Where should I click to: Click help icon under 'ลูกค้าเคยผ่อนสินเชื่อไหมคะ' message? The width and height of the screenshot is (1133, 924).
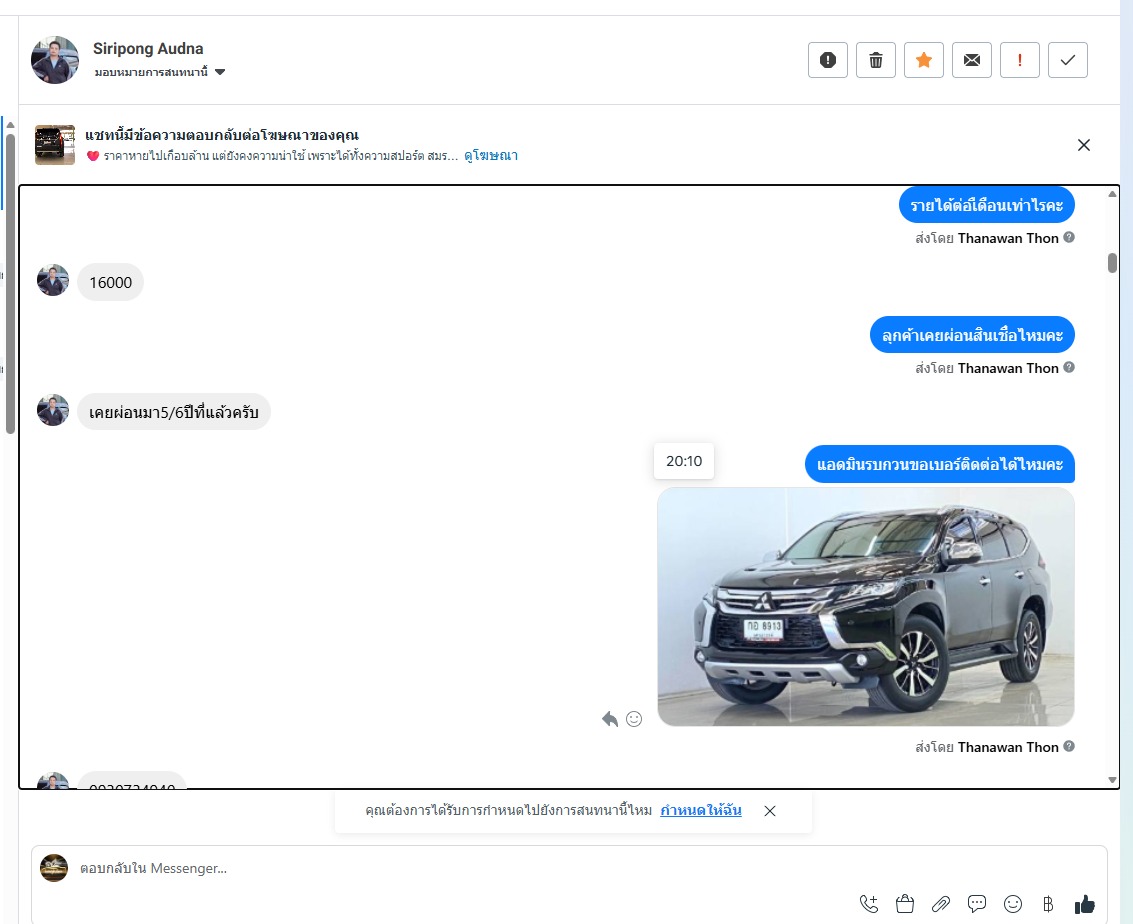1069,367
